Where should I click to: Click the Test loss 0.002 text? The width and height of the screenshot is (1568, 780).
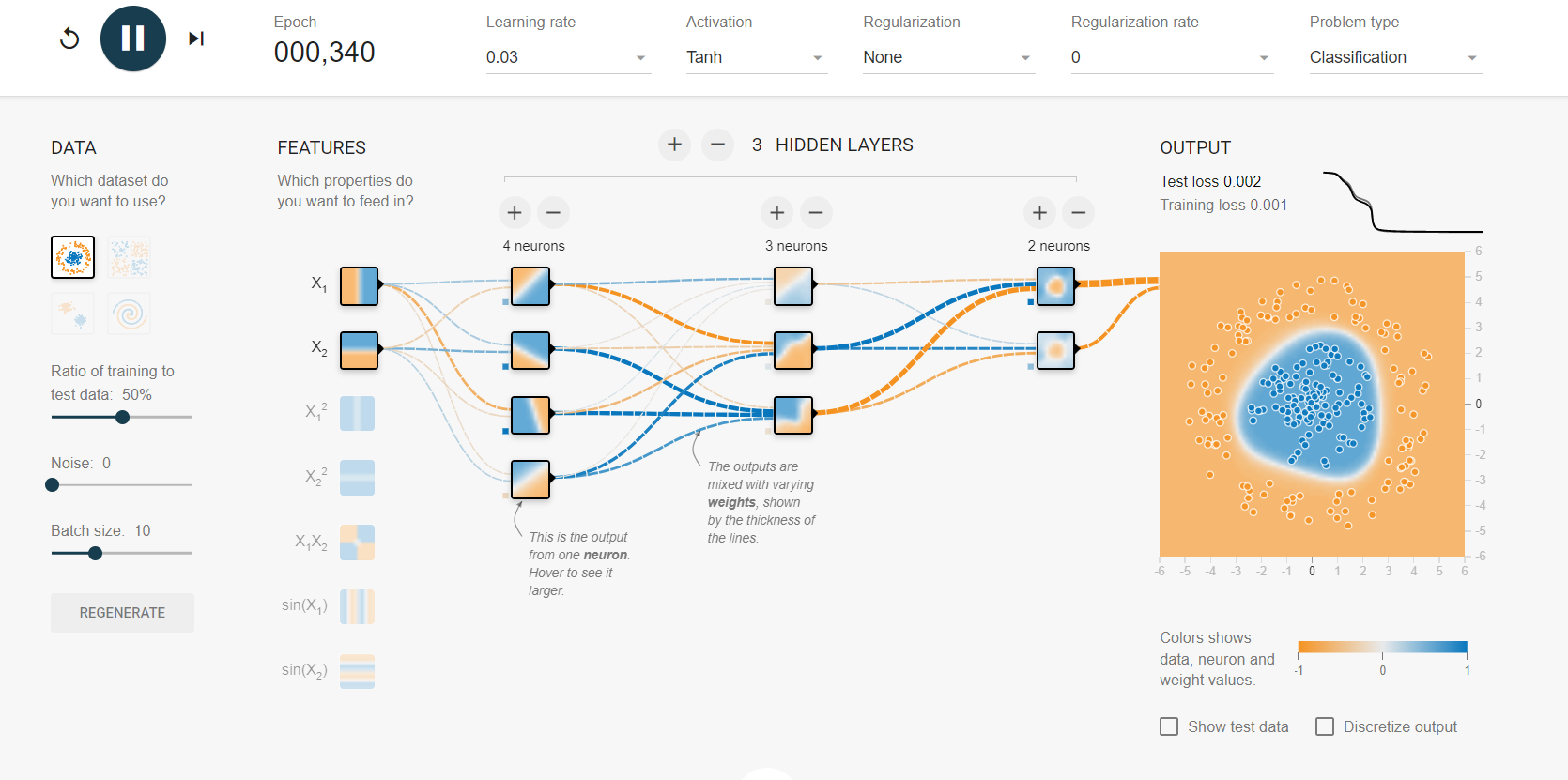tap(1210, 181)
